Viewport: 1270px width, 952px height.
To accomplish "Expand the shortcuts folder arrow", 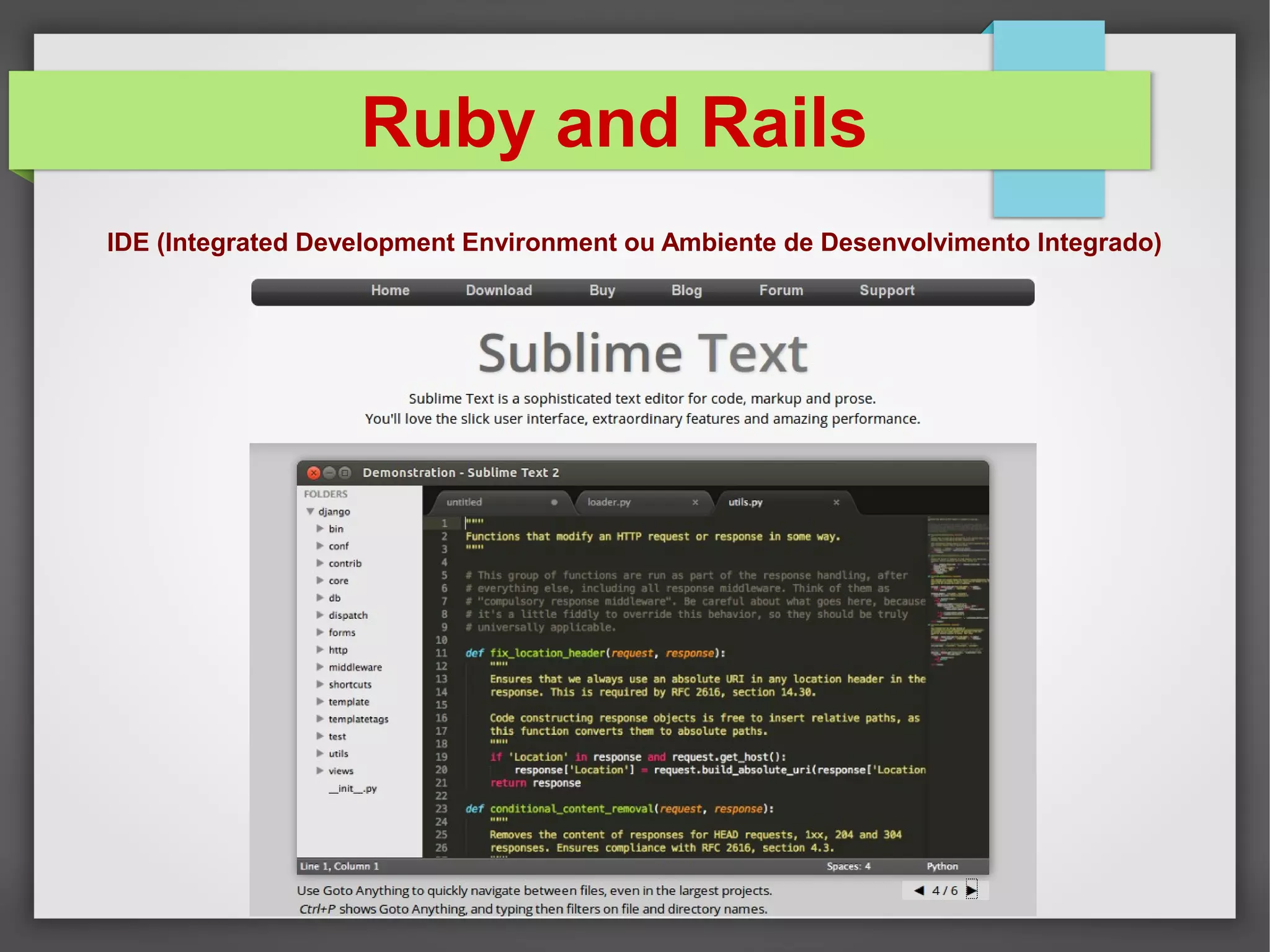I will [x=320, y=684].
